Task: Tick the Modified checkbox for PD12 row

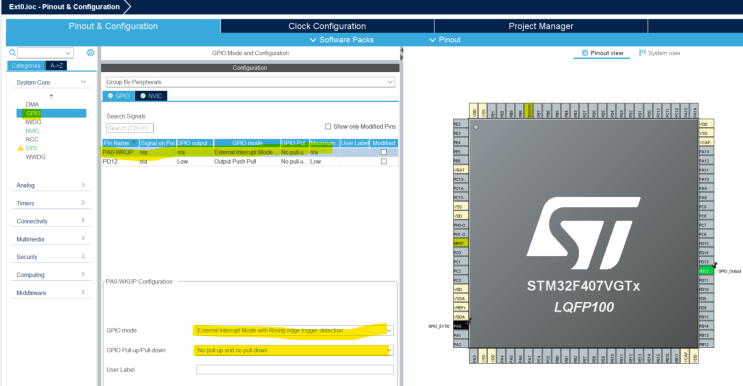Action: click(384, 162)
